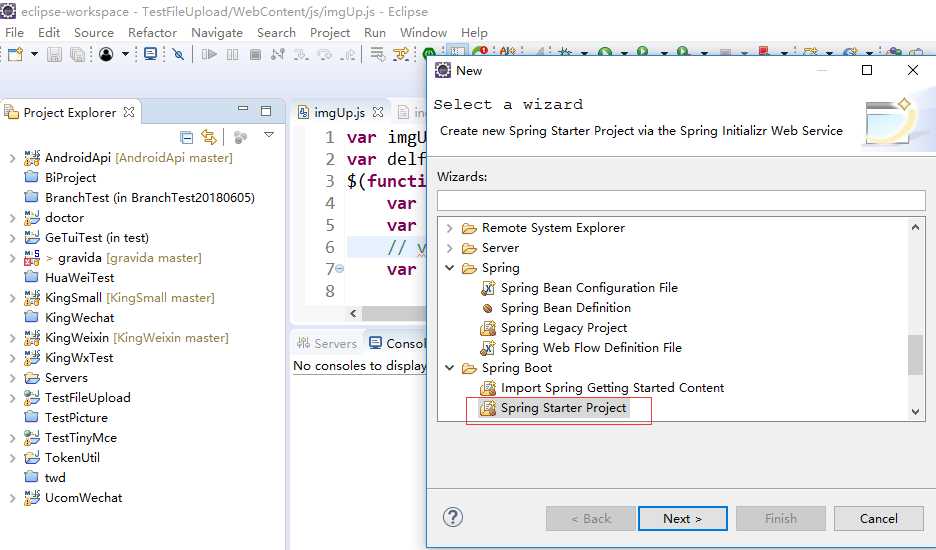Screen dimensions: 936x550
Task: Expand the UcomWechat project
Action: tap(13, 498)
